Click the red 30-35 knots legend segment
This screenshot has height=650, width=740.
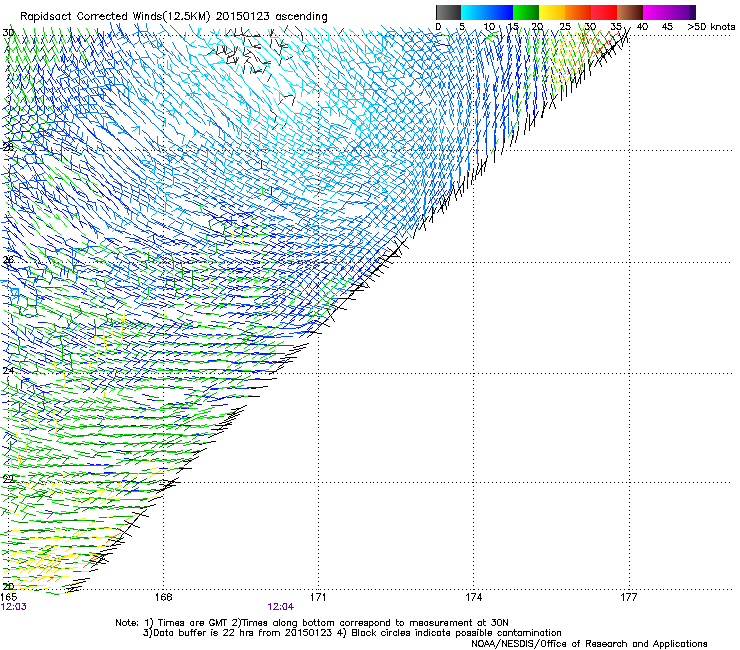click(x=604, y=12)
